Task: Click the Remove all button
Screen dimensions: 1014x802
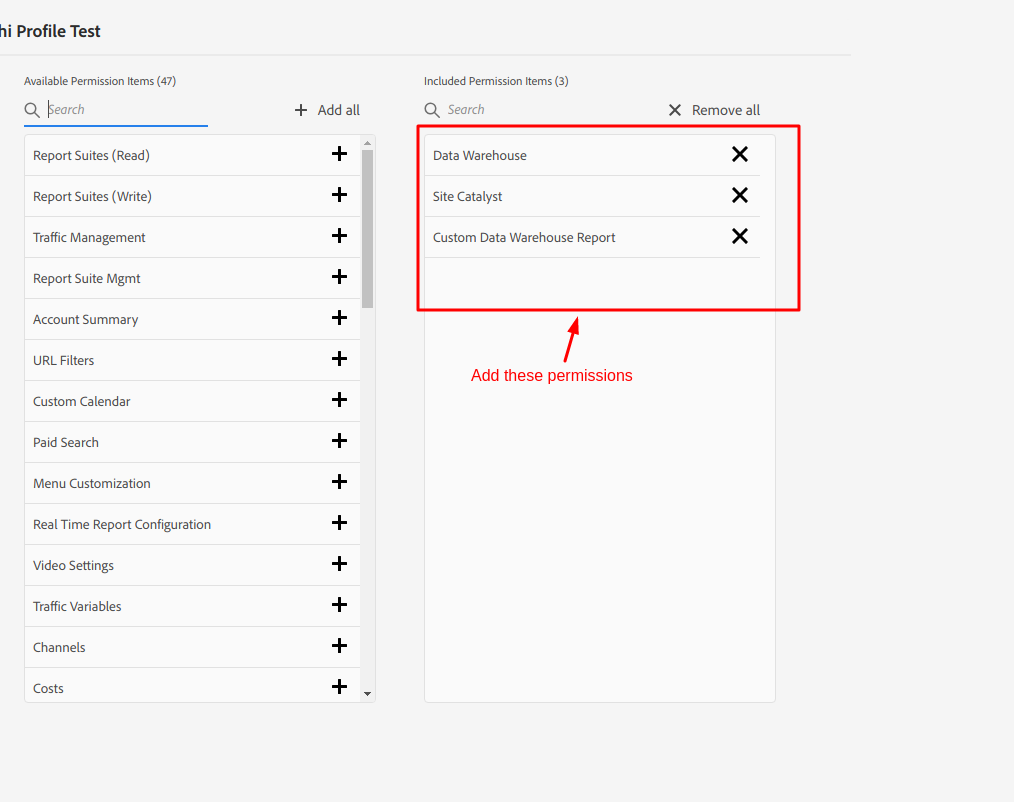Action: coord(713,110)
